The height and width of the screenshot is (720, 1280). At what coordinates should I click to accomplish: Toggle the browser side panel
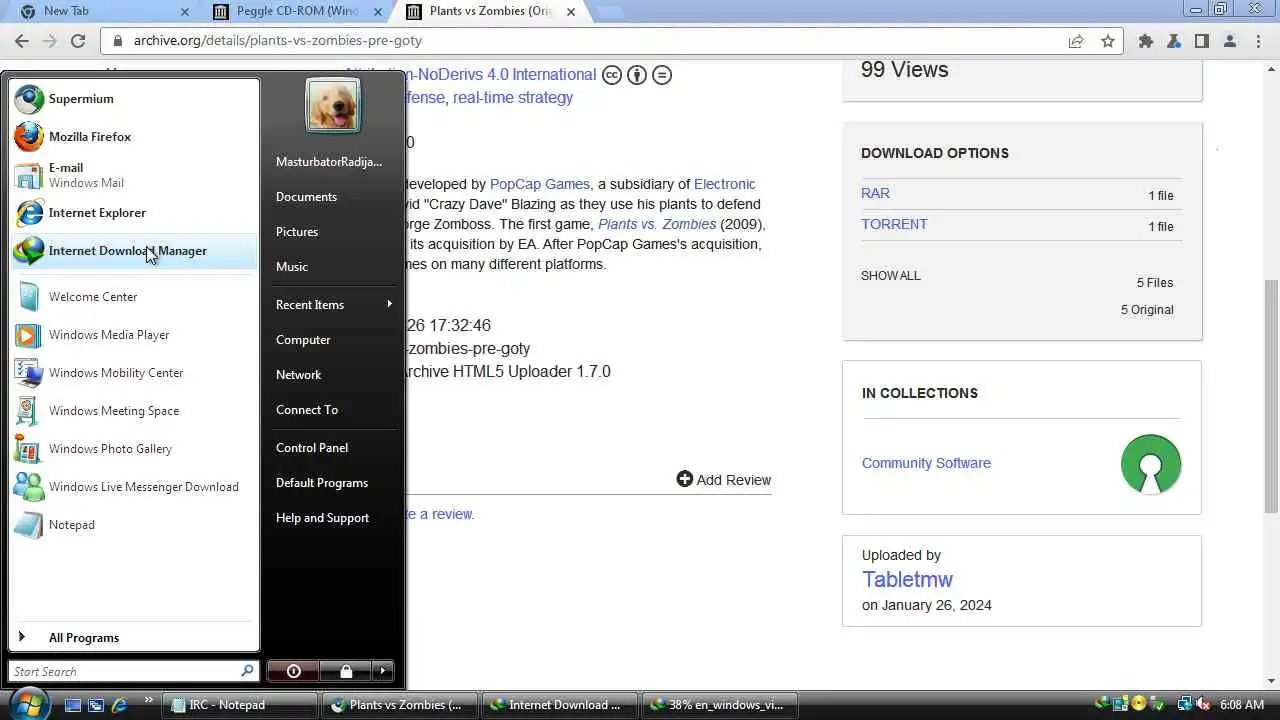pos(1202,41)
